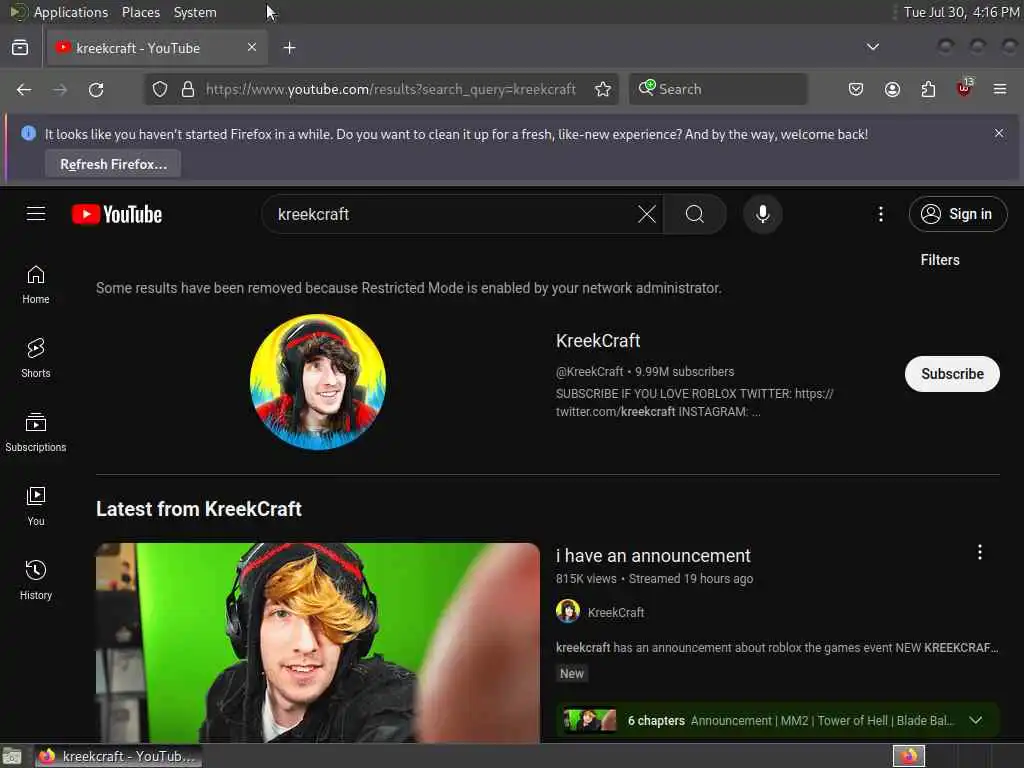The width and height of the screenshot is (1024, 768).
Task: Open the System menu
Action: click(195, 12)
